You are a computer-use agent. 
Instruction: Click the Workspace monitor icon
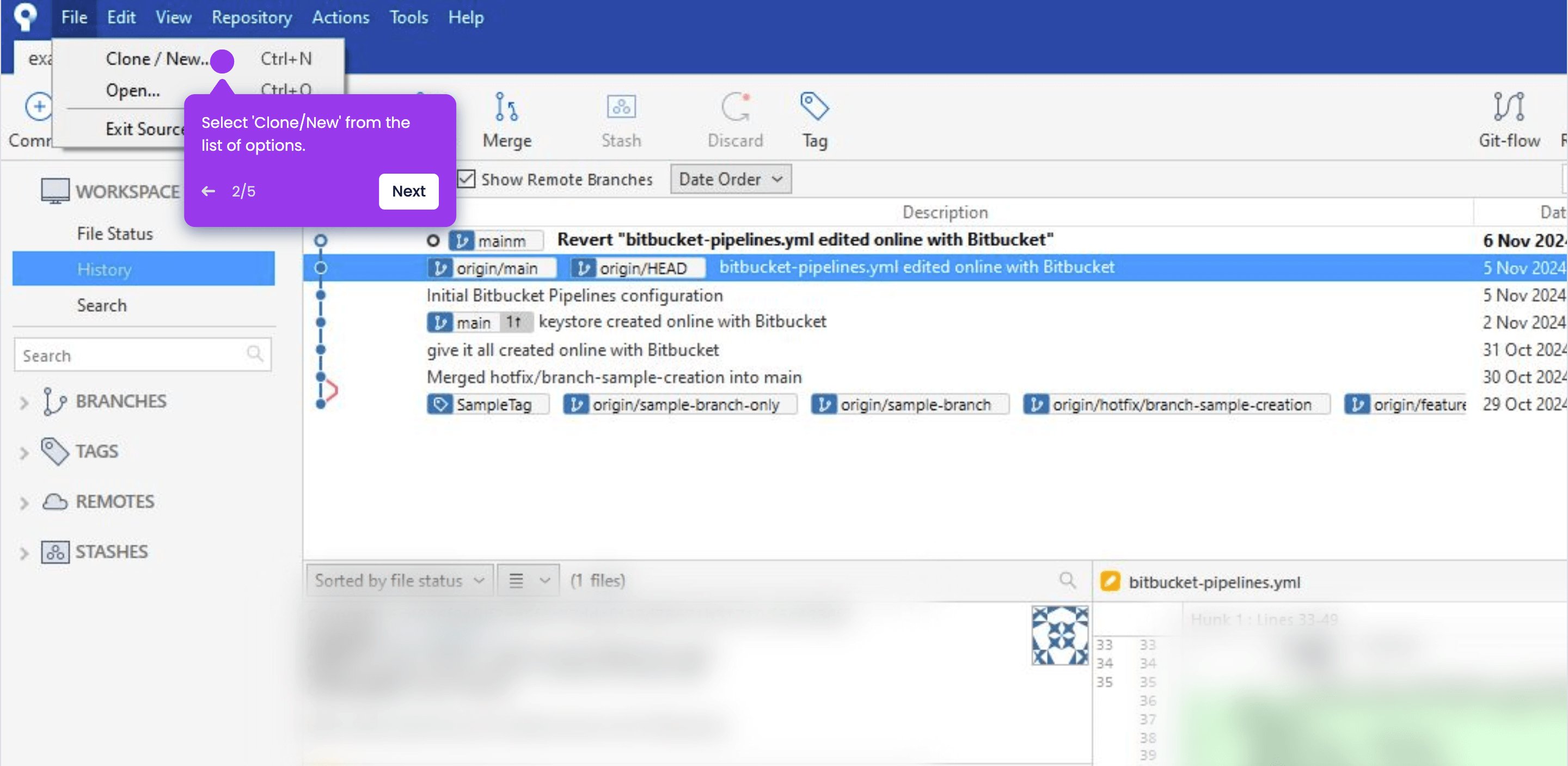(x=55, y=191)
